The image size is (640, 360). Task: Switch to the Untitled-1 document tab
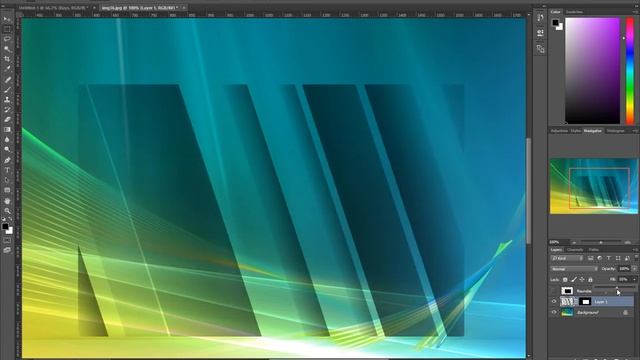pos(52,8)
